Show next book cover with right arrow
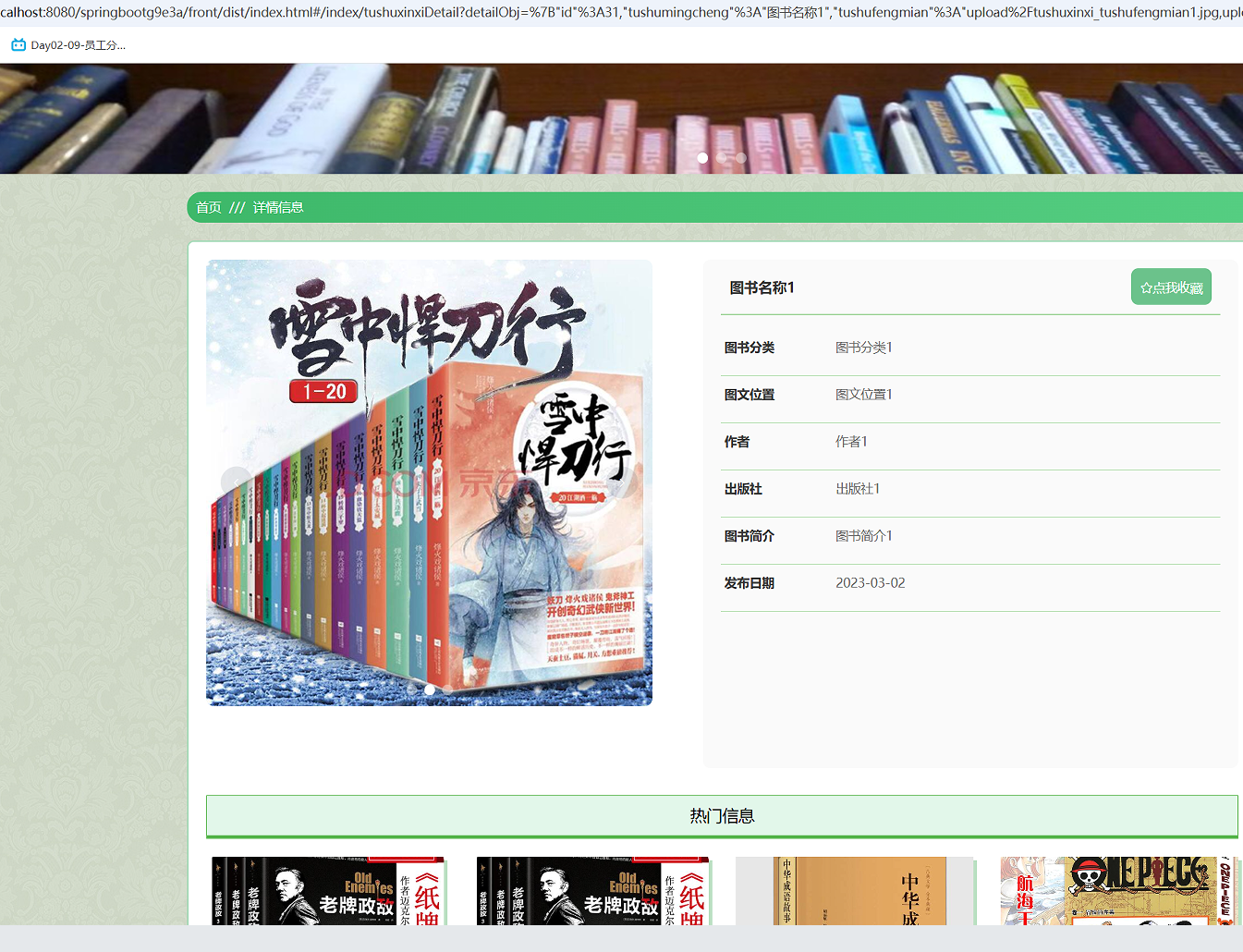1243x952 pixels. click(x=622, y=482)
